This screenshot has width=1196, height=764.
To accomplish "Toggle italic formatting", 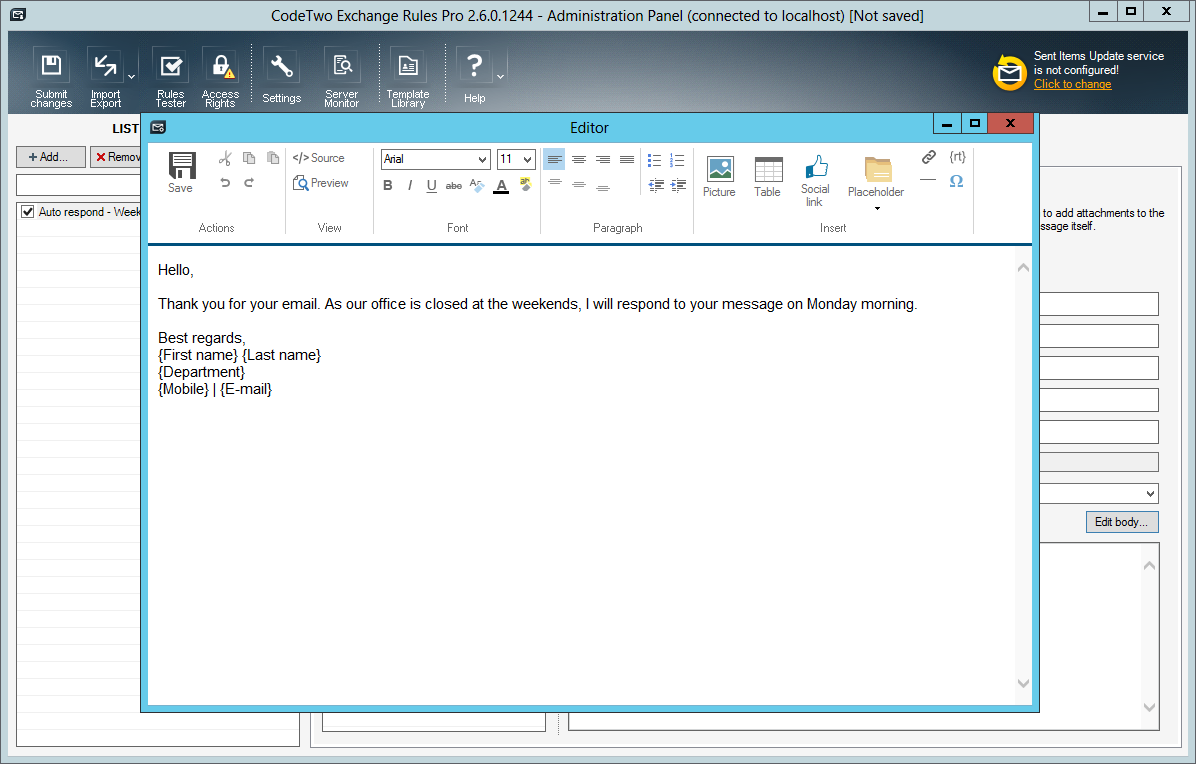I will pyautogui.click(x=410, y=185).
